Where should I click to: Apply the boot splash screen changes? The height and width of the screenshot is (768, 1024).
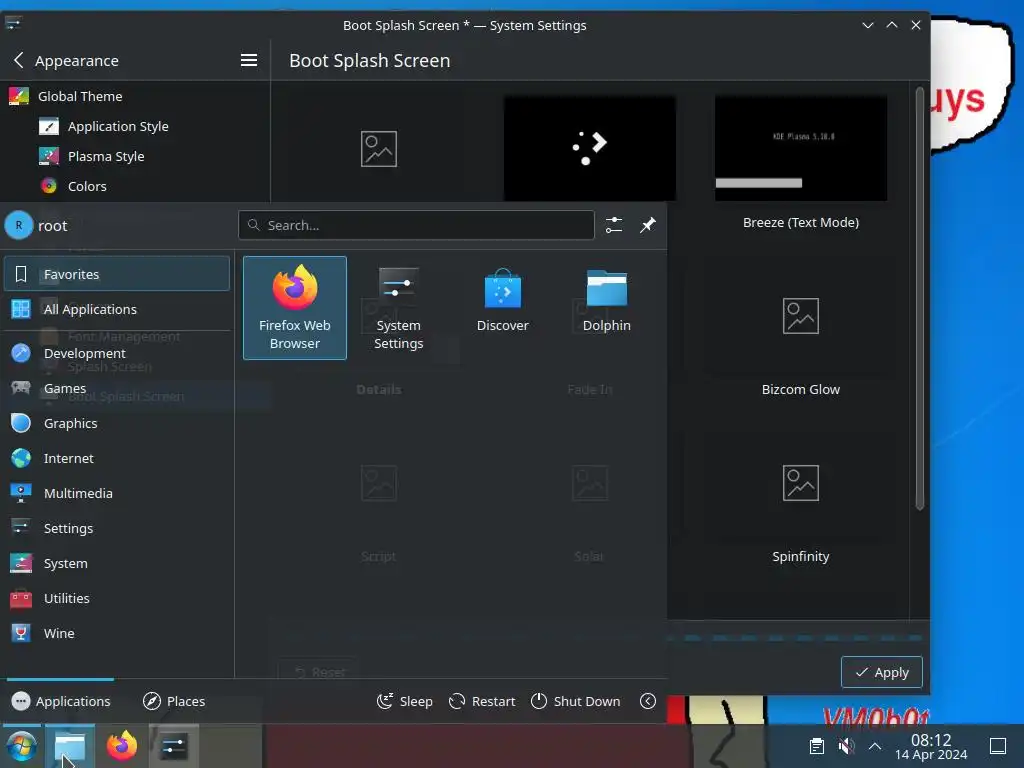[881, 672]
